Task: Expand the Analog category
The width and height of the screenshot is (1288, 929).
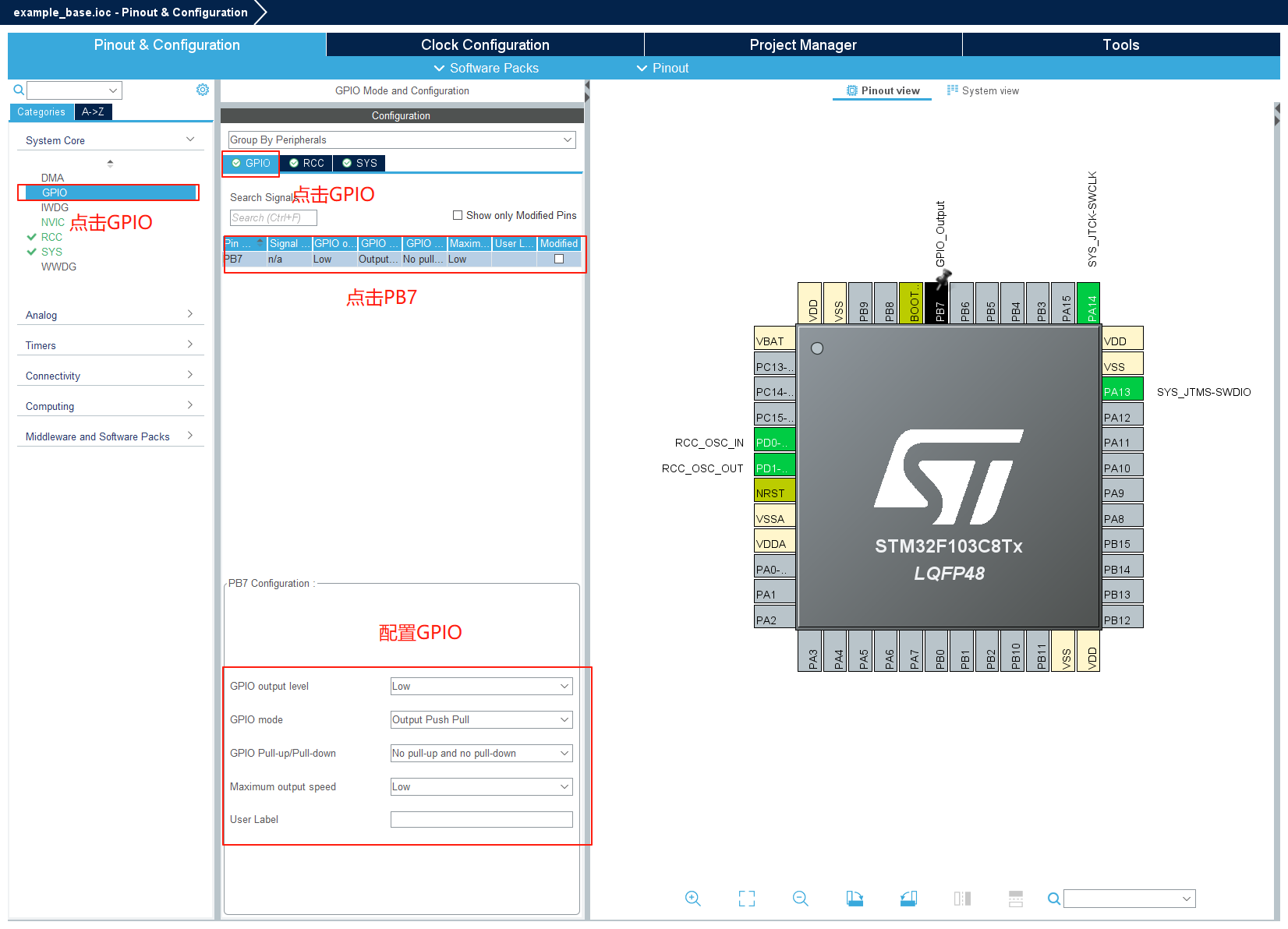Action: 111,315
